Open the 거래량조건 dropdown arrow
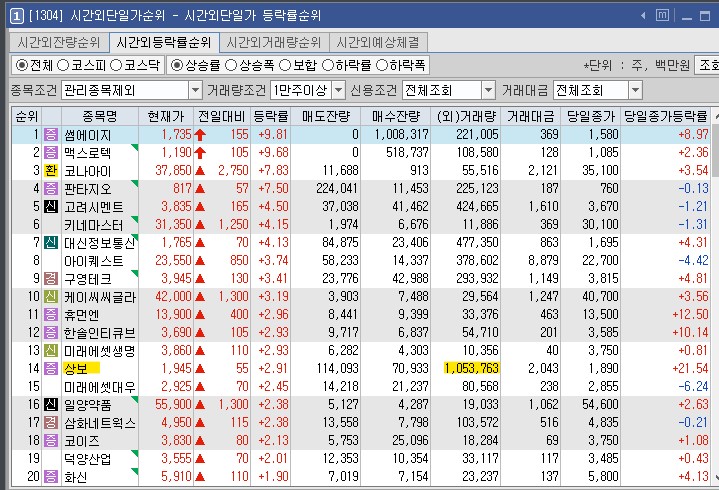The width and height of the screenshot is (719, 490). tap(338, 90)
